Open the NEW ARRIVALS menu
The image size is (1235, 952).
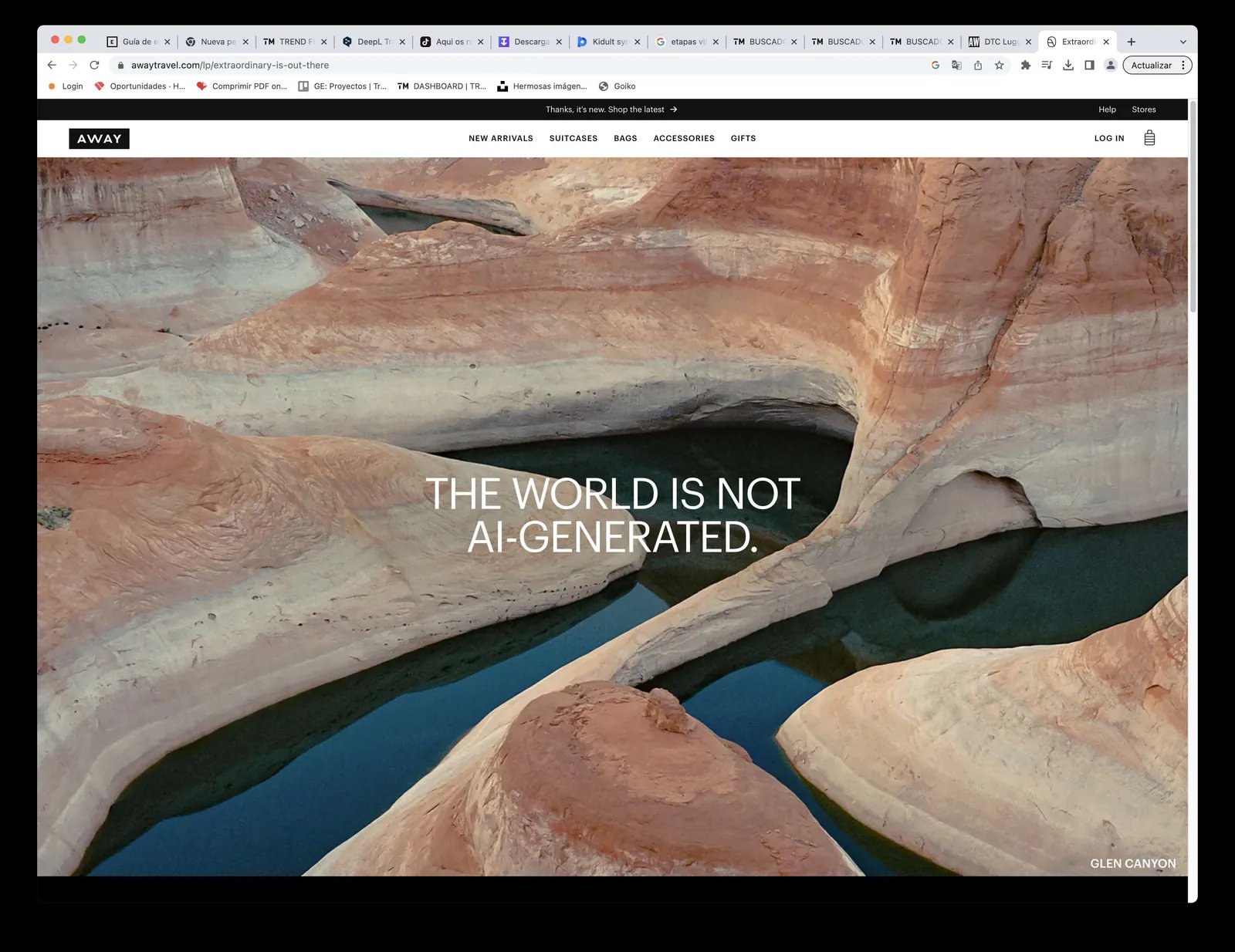coord(501,139)
